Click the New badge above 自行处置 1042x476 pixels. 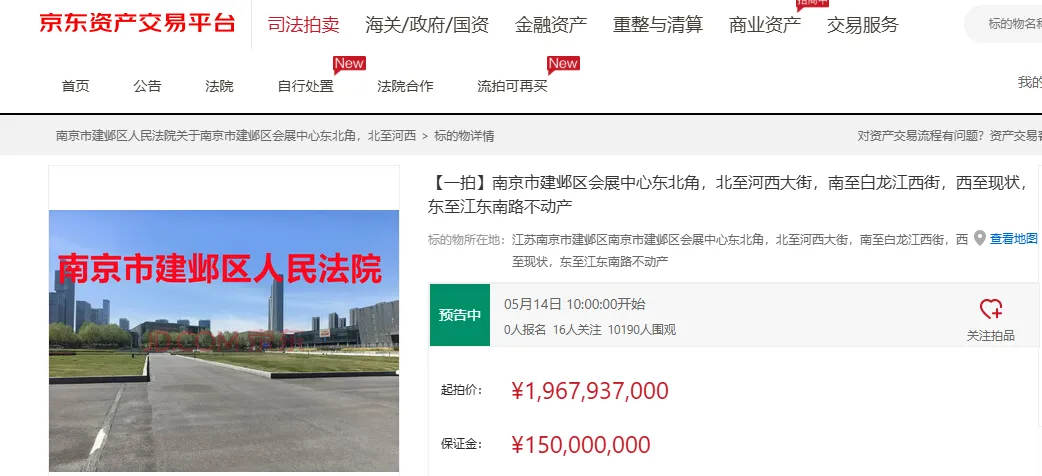[x=349, y=64]
